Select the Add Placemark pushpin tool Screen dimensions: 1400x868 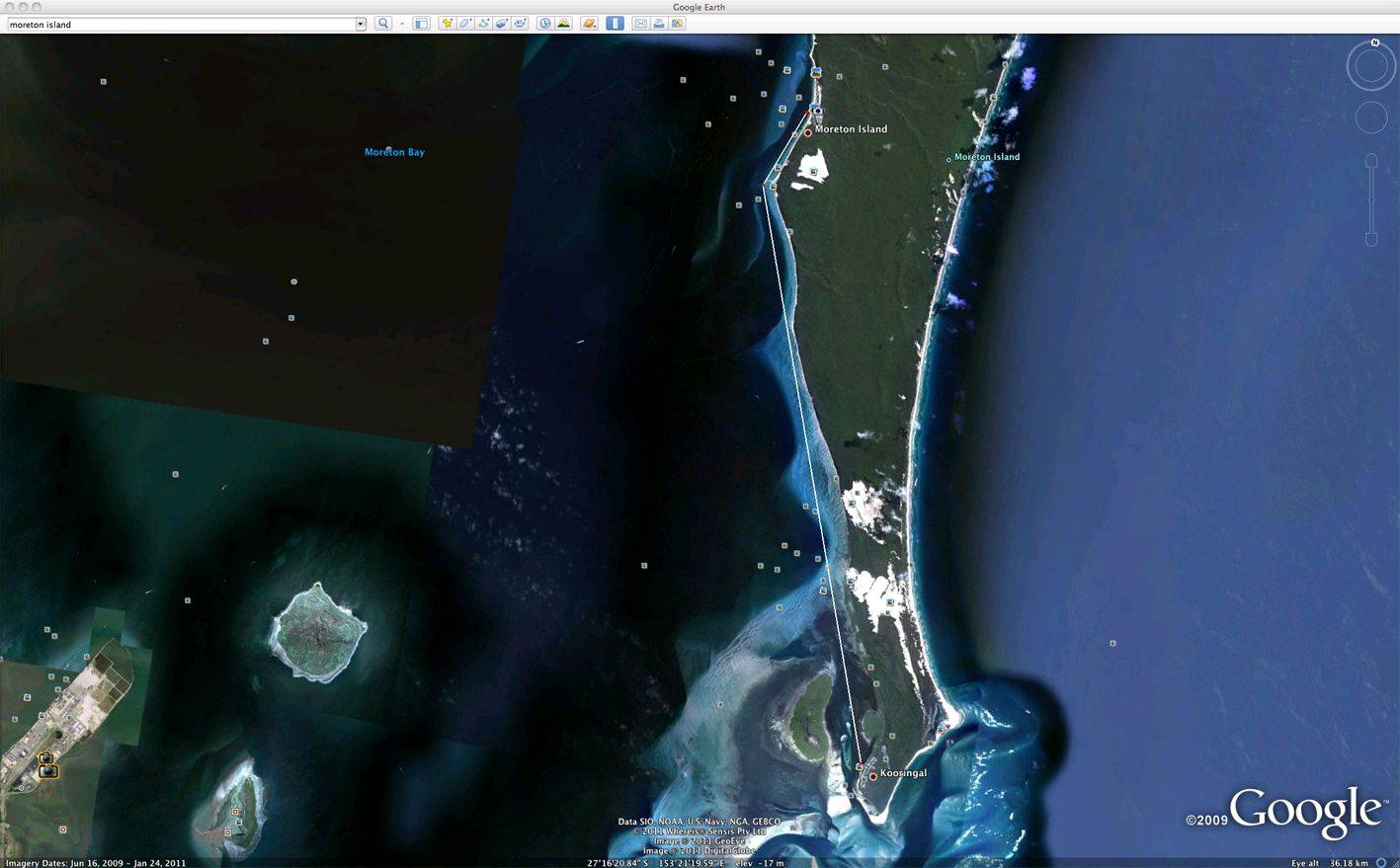(x=447, y=23)
